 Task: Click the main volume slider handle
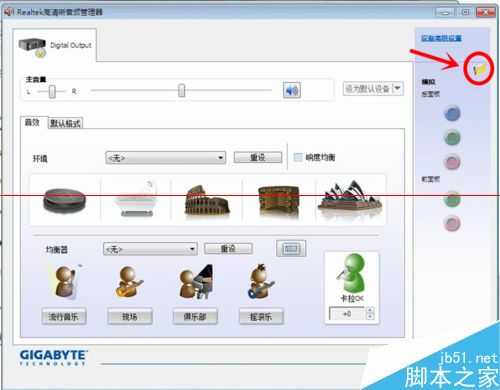tap(181, 90)
